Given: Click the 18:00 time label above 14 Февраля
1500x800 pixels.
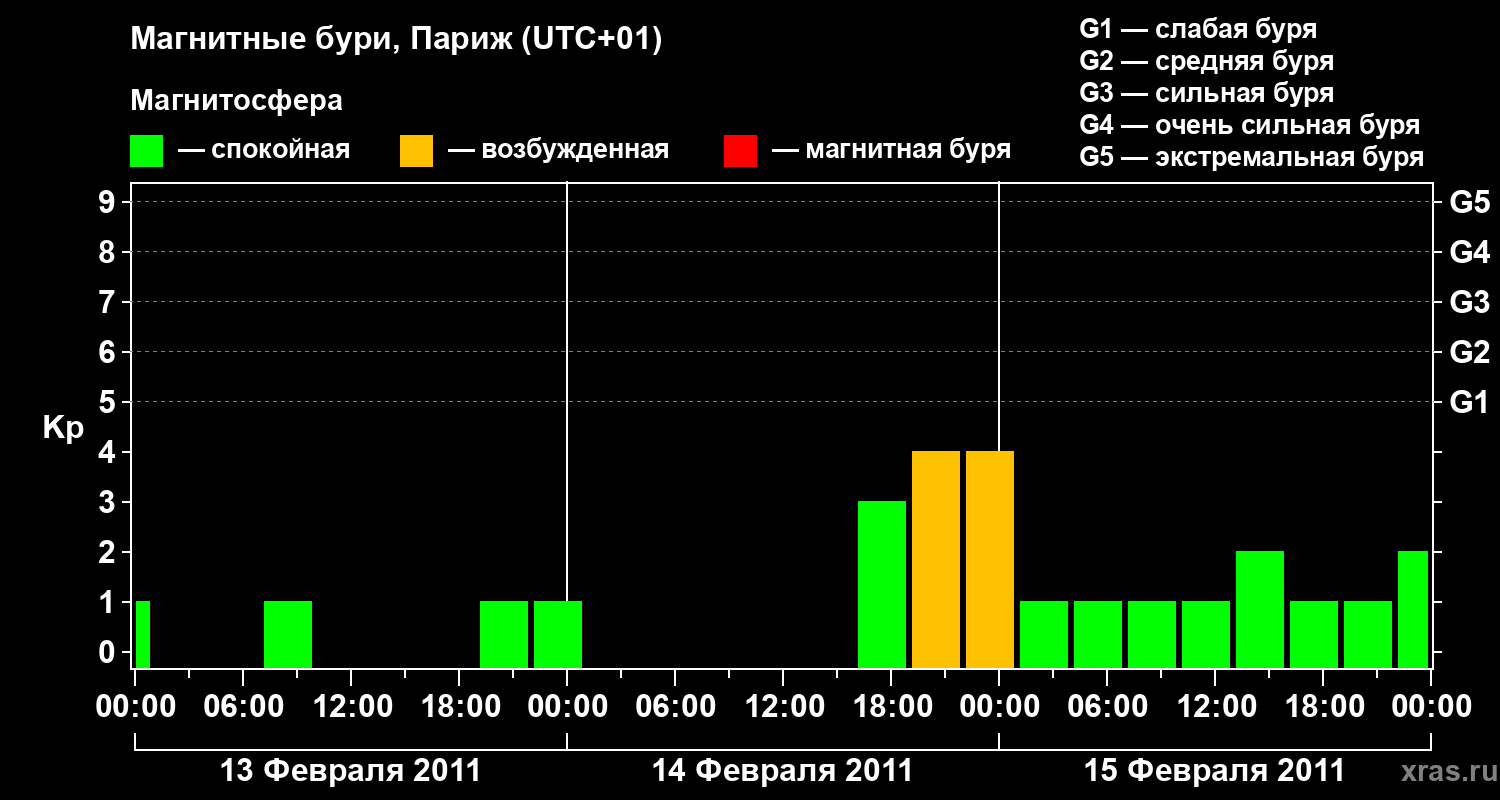Looking at the screenshot, I should [891, 706].
